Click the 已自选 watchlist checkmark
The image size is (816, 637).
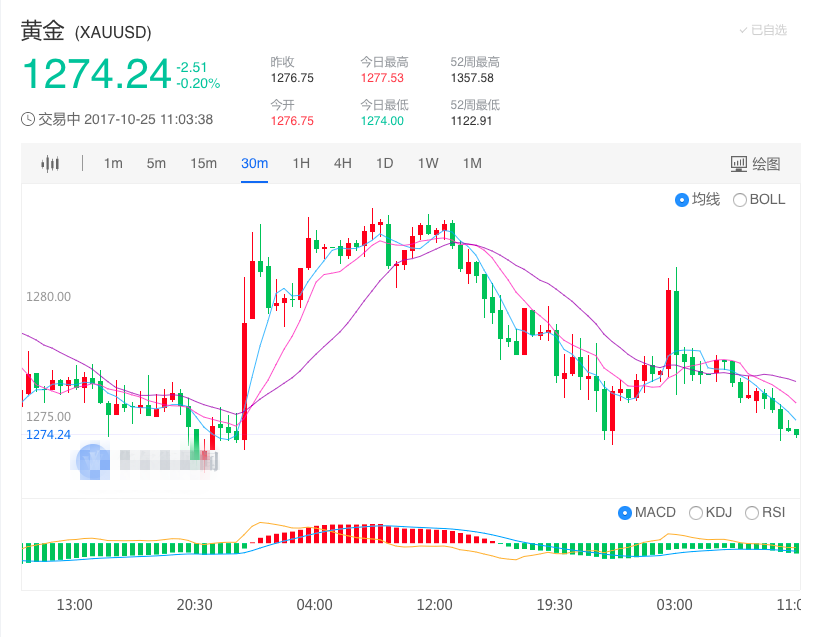(764, 30)
